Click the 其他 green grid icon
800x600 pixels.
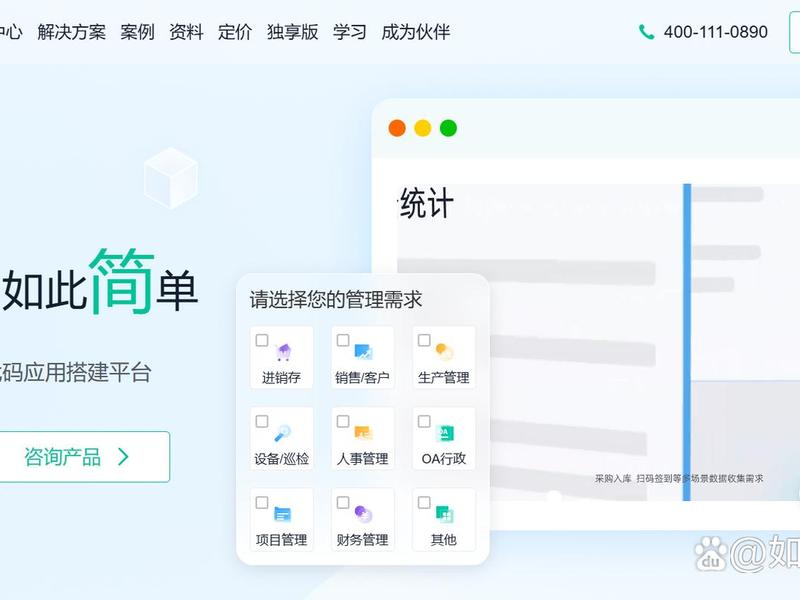click(x=444, y=514)
